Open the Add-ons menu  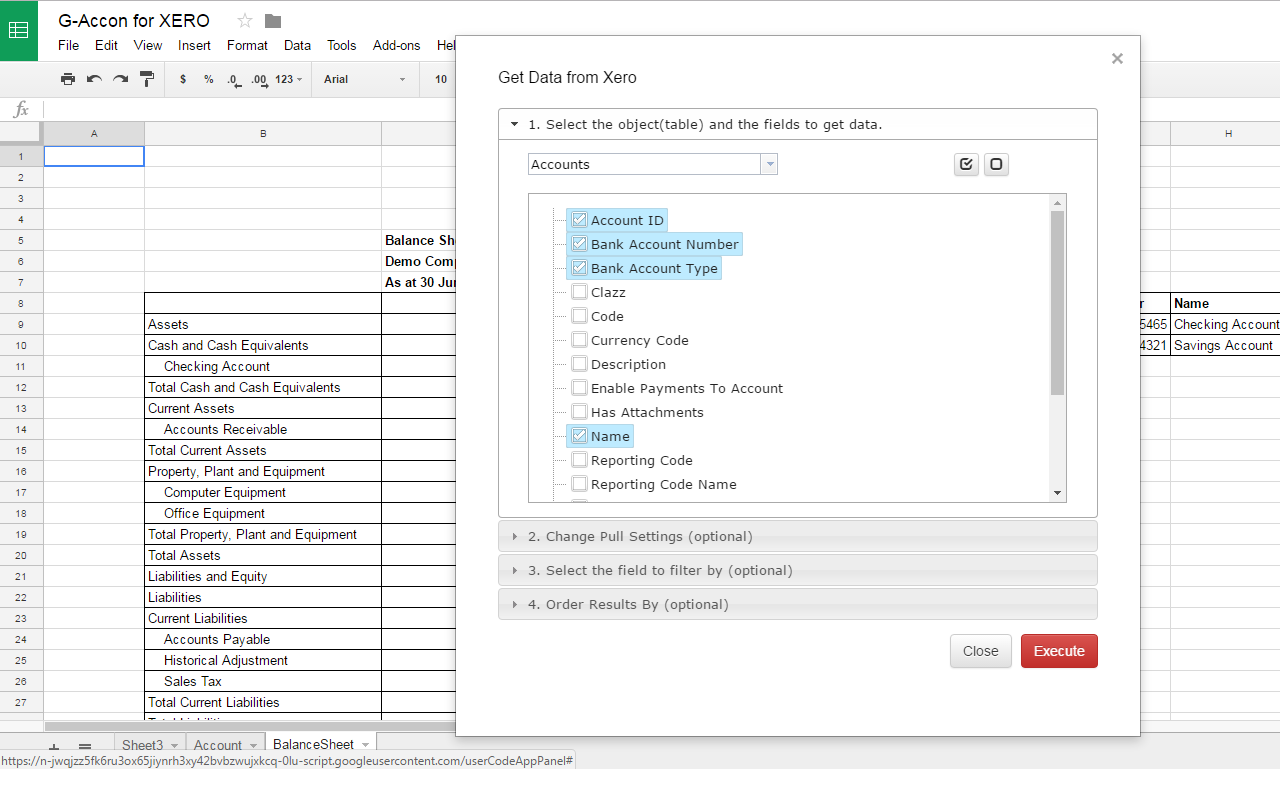coord(396,45)
